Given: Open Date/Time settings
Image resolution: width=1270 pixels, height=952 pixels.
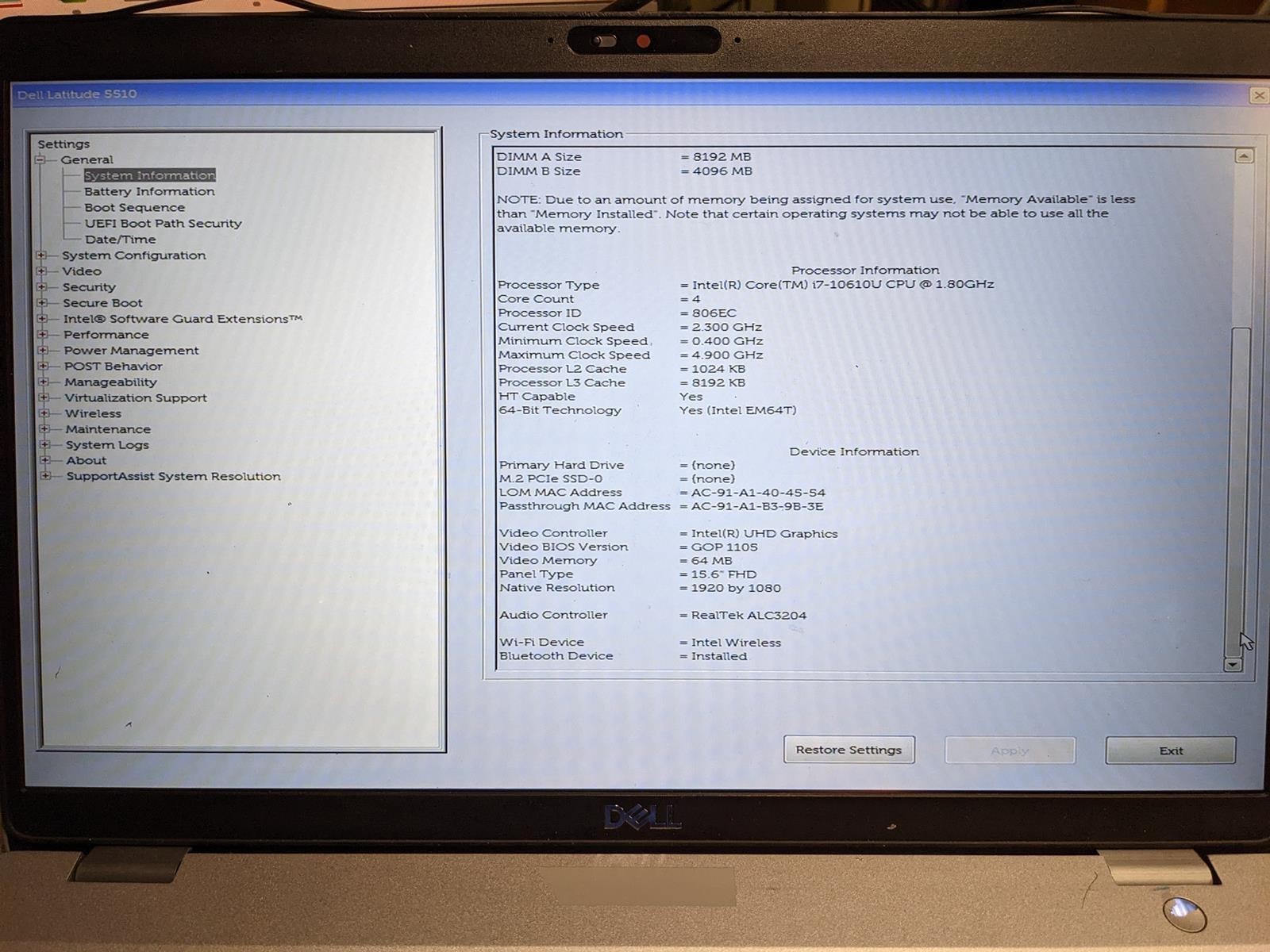Looking at the screenshot, I should pos(120,240).
